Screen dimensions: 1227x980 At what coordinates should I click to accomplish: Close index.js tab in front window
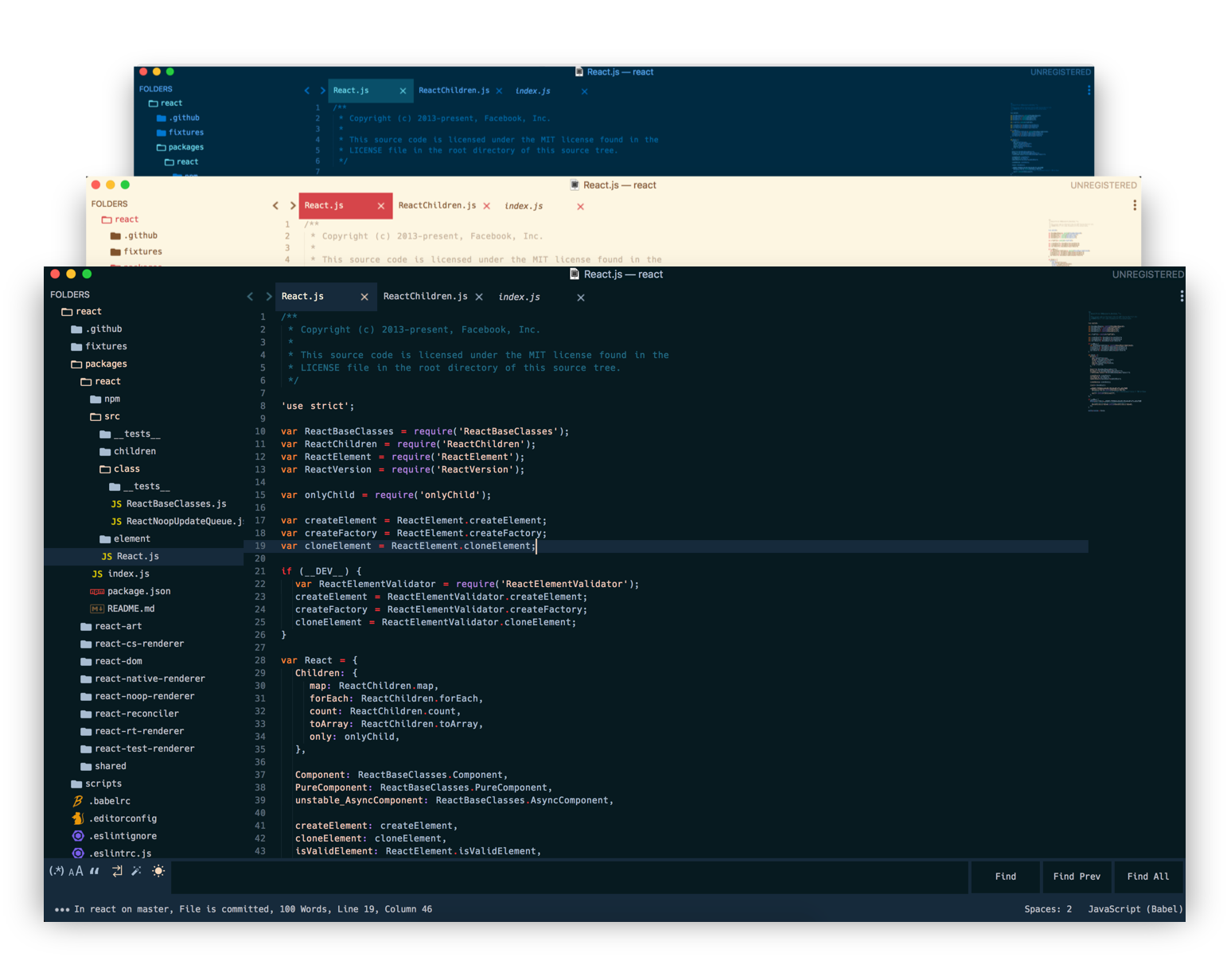[581, 297]
